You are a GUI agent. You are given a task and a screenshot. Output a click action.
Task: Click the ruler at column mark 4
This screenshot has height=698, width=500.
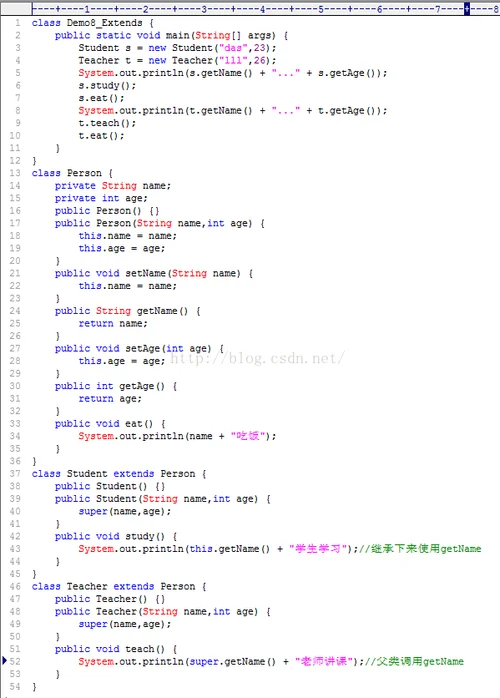click(262, 9)
